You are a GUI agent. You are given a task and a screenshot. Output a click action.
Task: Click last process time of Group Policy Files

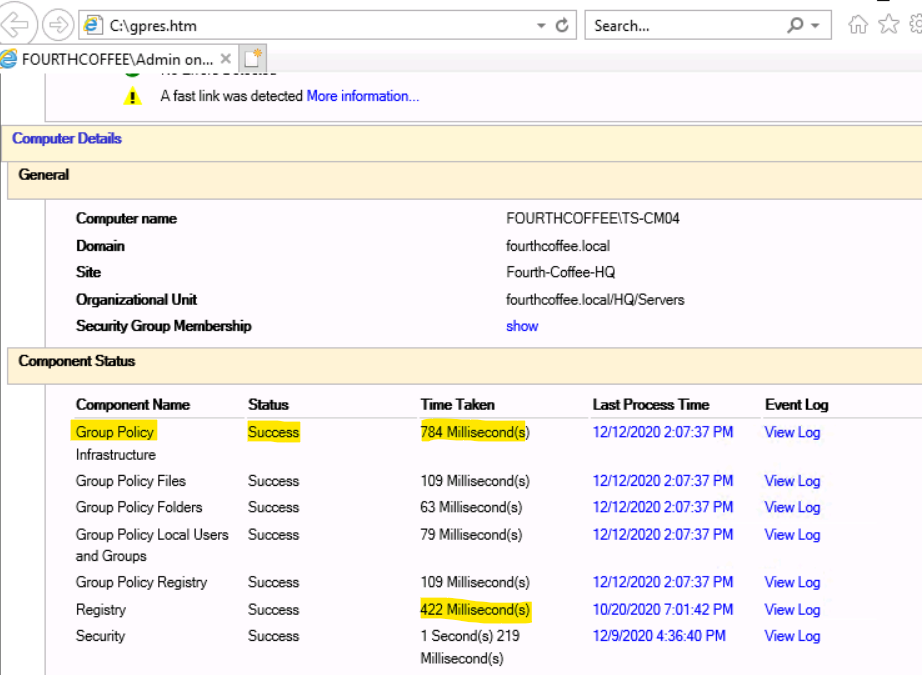[663, 481]
